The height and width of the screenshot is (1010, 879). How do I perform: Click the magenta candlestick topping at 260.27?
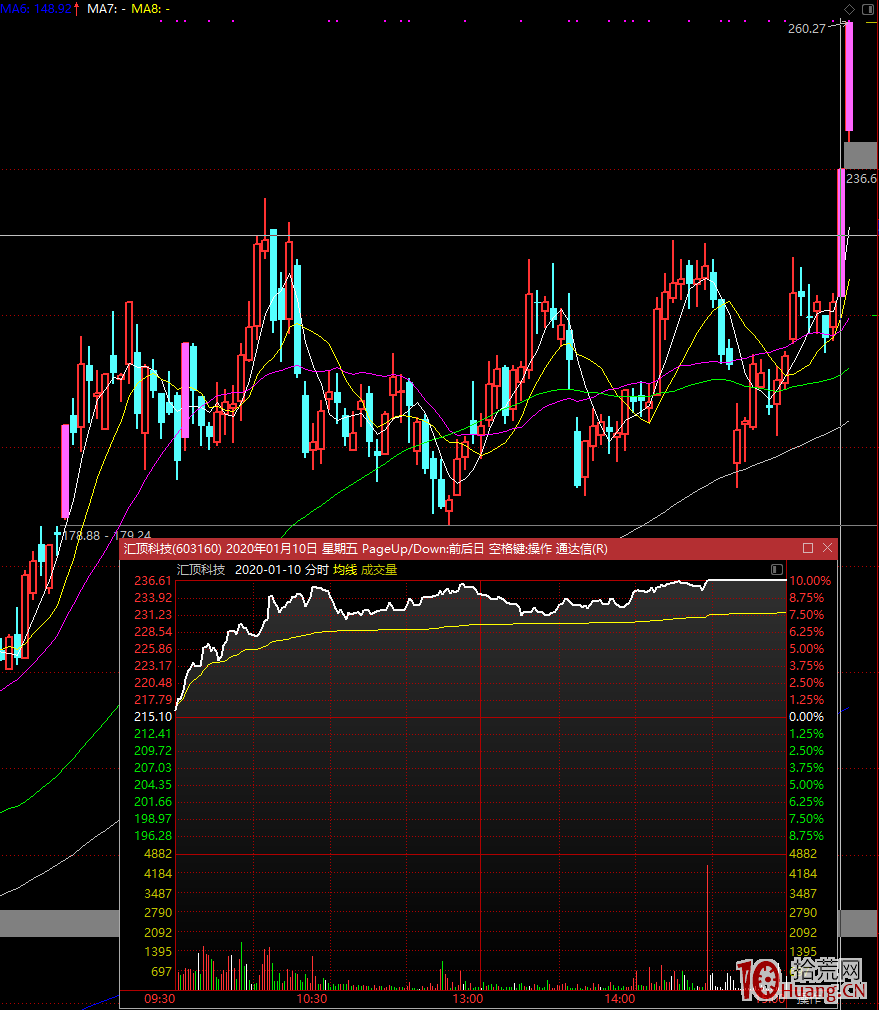pos(849,76)
